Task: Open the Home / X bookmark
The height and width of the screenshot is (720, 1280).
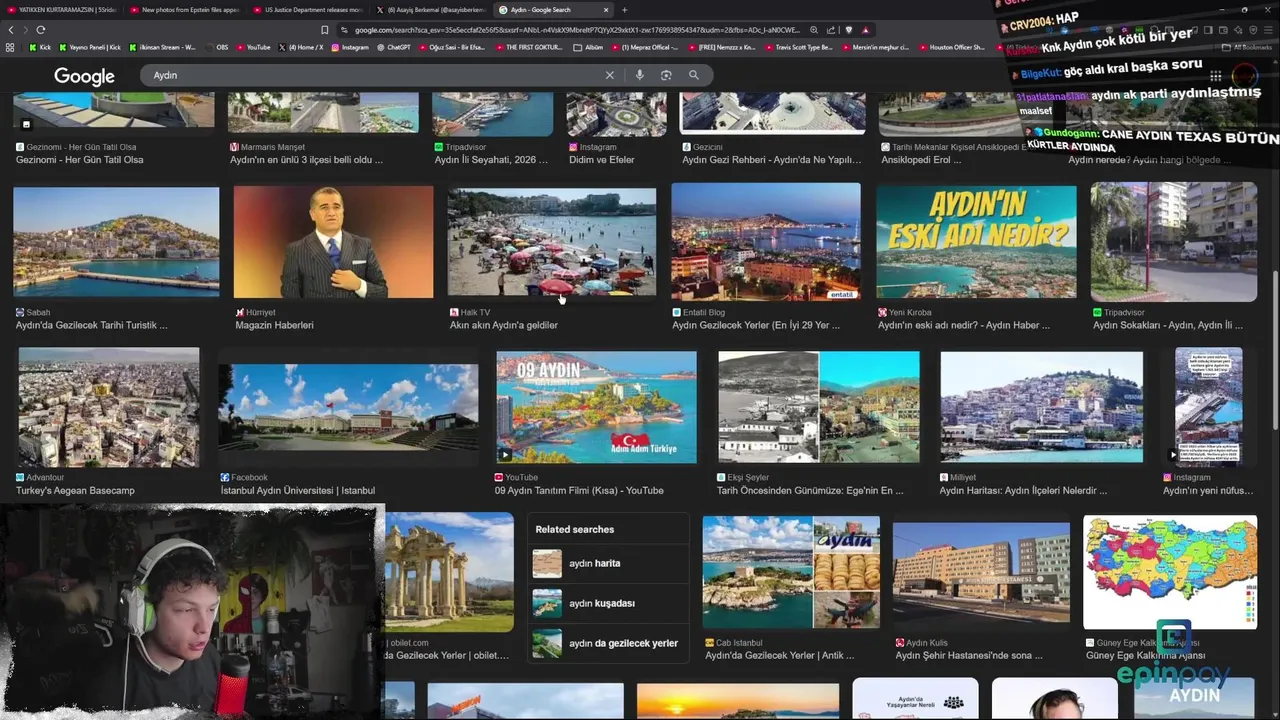Action: pyautogui.click(x=301, y=47)
